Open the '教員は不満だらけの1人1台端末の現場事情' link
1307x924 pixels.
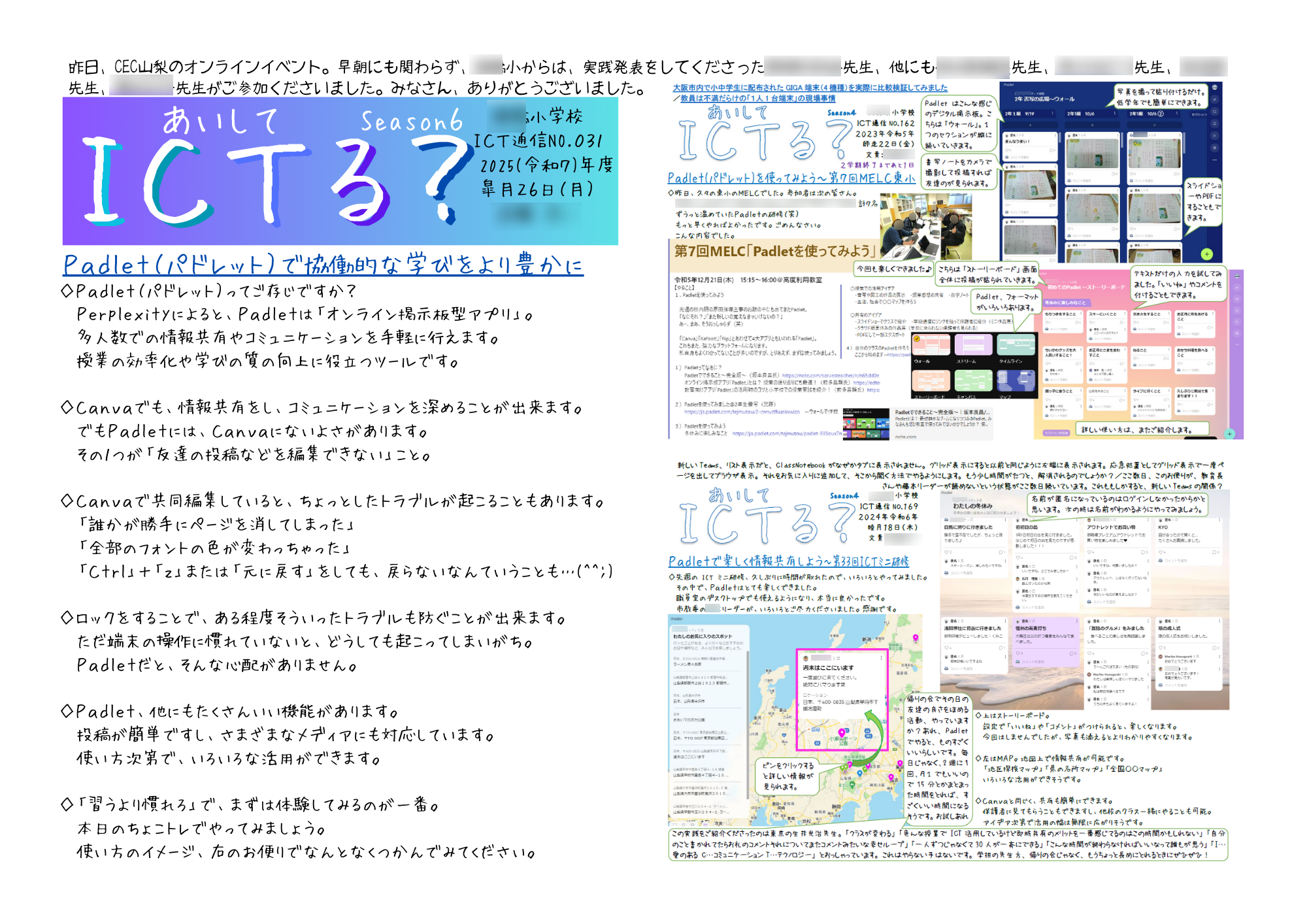[x=757, y=98]
